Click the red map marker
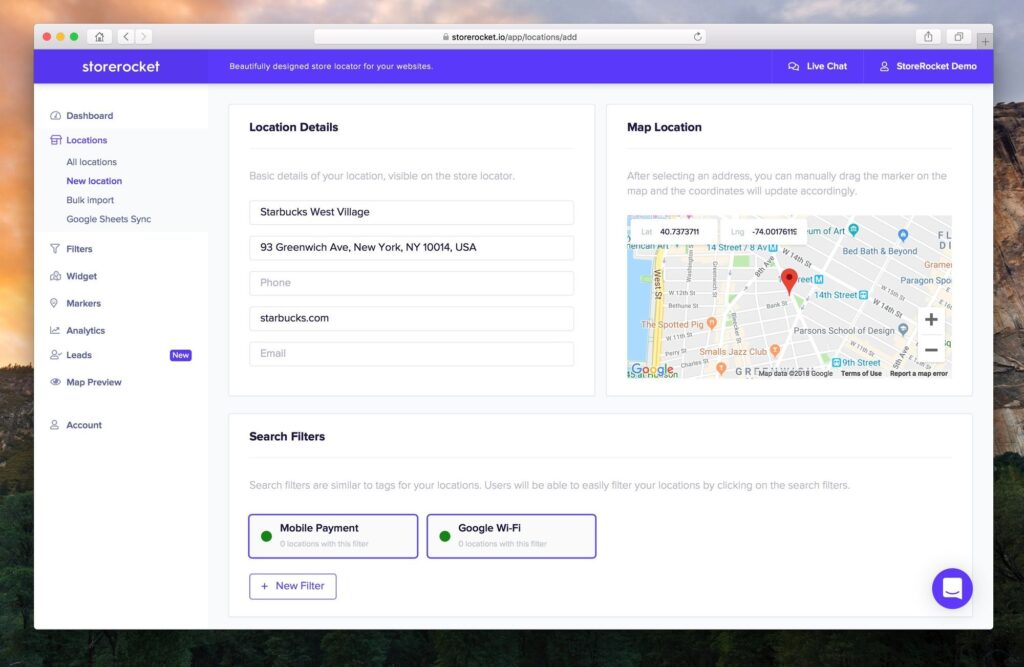The height and width of the screenshot is (667, 1024). coord(789,281)
